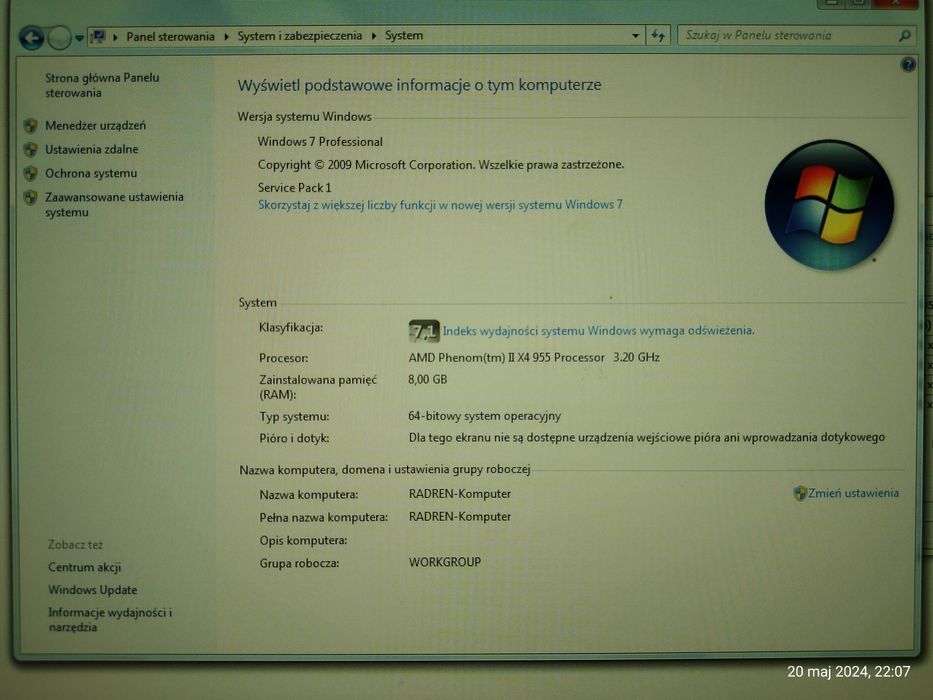Click 'Skorzystaj z większej liczby funkcji' link
Image resolution: width=933 pixels, height=700 pixels.
coord(440,205)
